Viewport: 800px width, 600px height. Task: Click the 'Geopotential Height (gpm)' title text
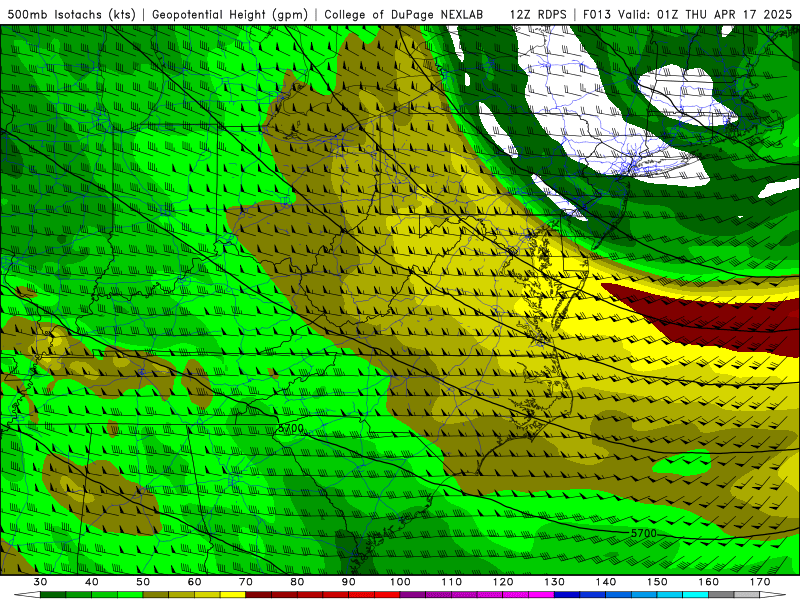click(230, 14)
